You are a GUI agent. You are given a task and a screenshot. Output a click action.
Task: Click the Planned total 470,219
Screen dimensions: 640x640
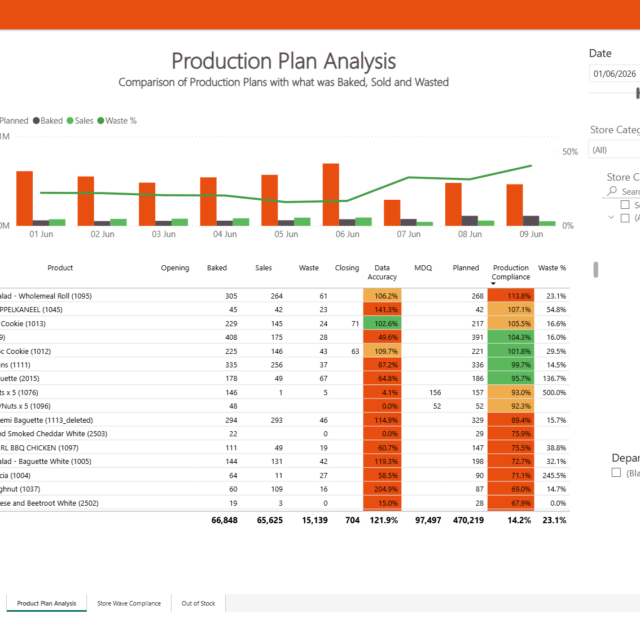468,520
